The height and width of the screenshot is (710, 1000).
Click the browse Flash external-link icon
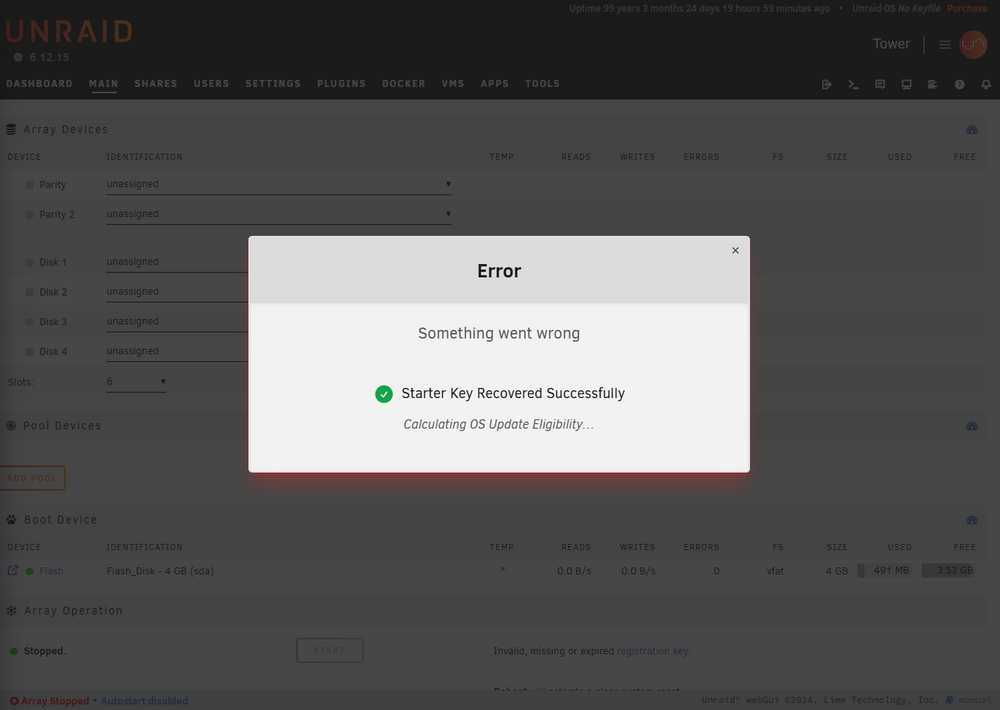(13, 570)
